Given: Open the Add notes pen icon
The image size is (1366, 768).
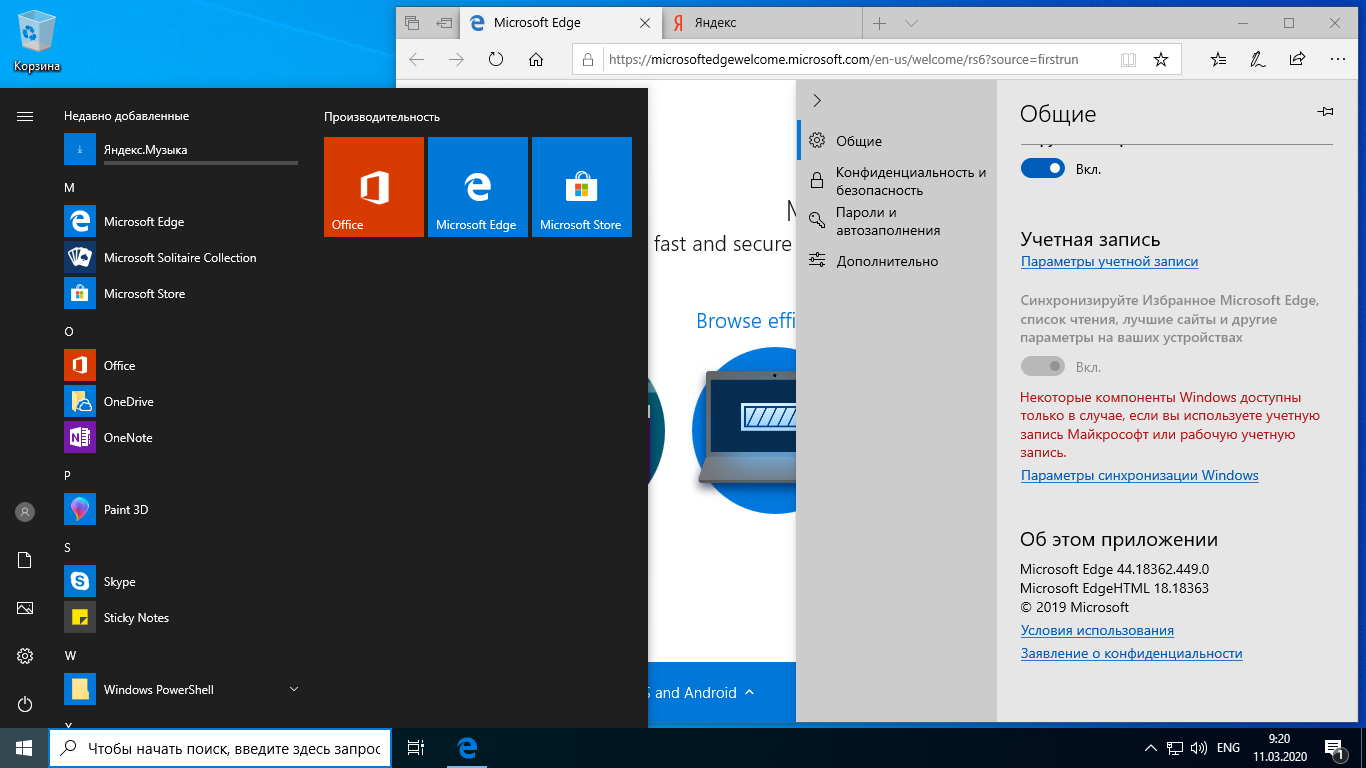Looking at the screenshot, I should 1258,60.
